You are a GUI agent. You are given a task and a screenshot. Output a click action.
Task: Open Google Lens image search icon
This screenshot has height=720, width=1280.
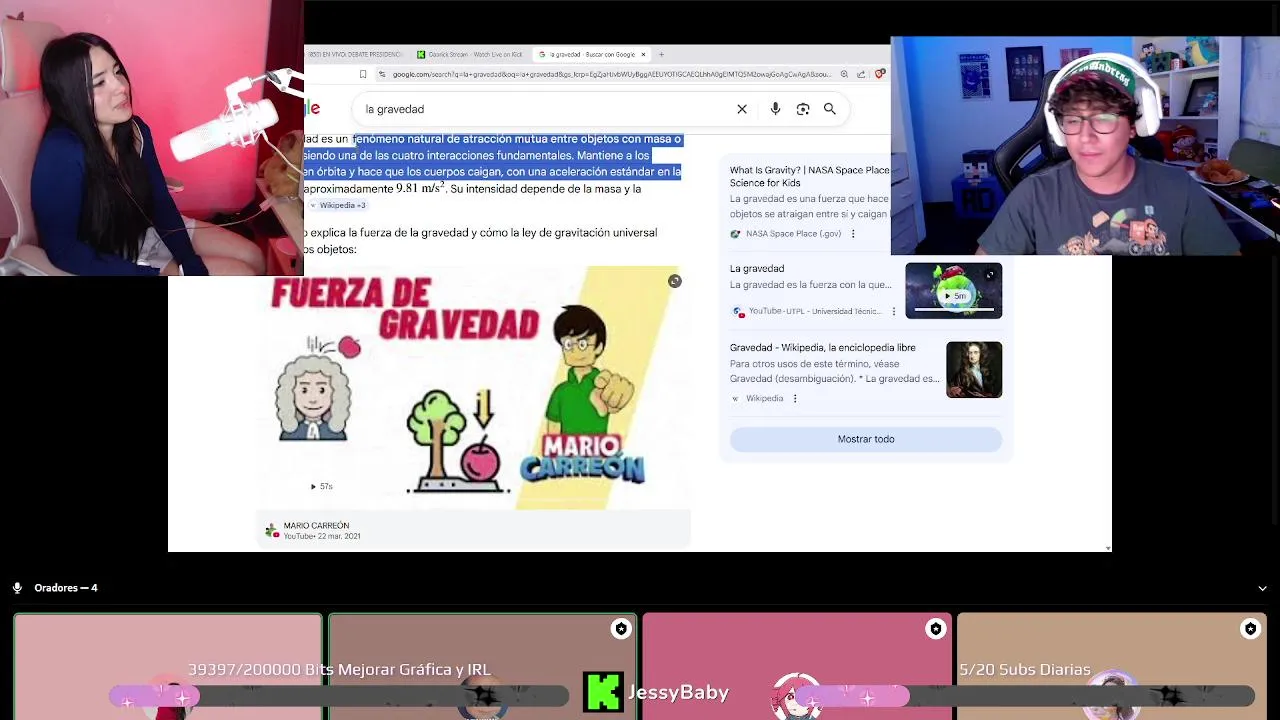[x=803, y=109]
